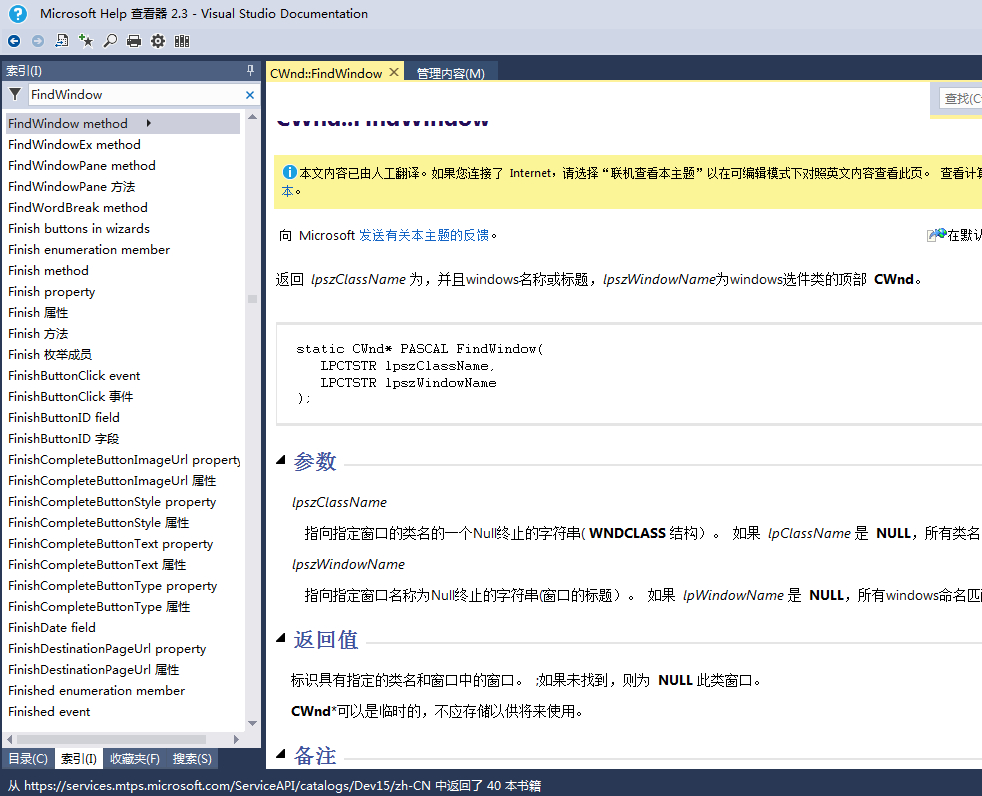
Task: Click the FindWindow filter input field
Action: pyautogui.click(x=136, y=95)
